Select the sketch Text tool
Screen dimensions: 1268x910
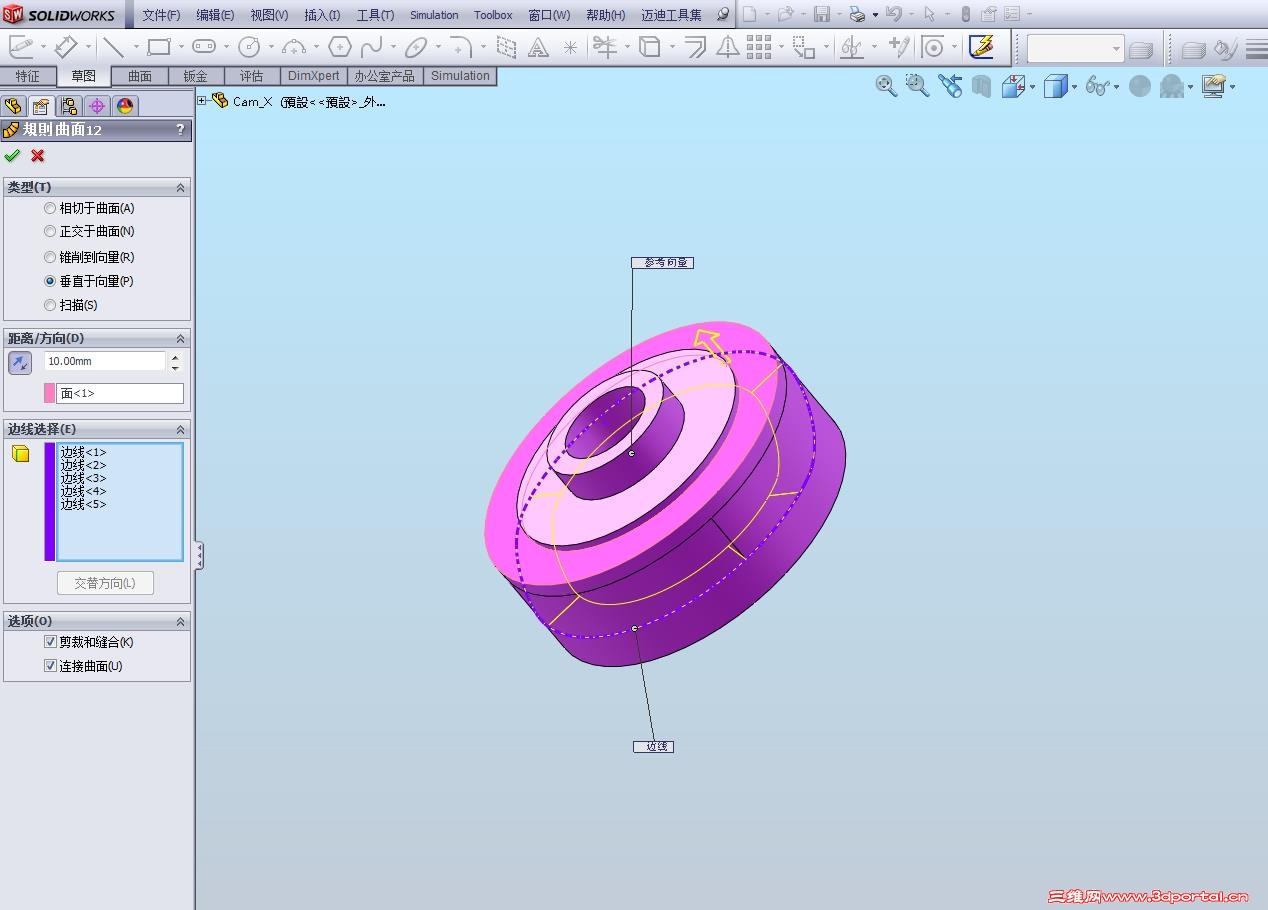click(x=538, y=46)
